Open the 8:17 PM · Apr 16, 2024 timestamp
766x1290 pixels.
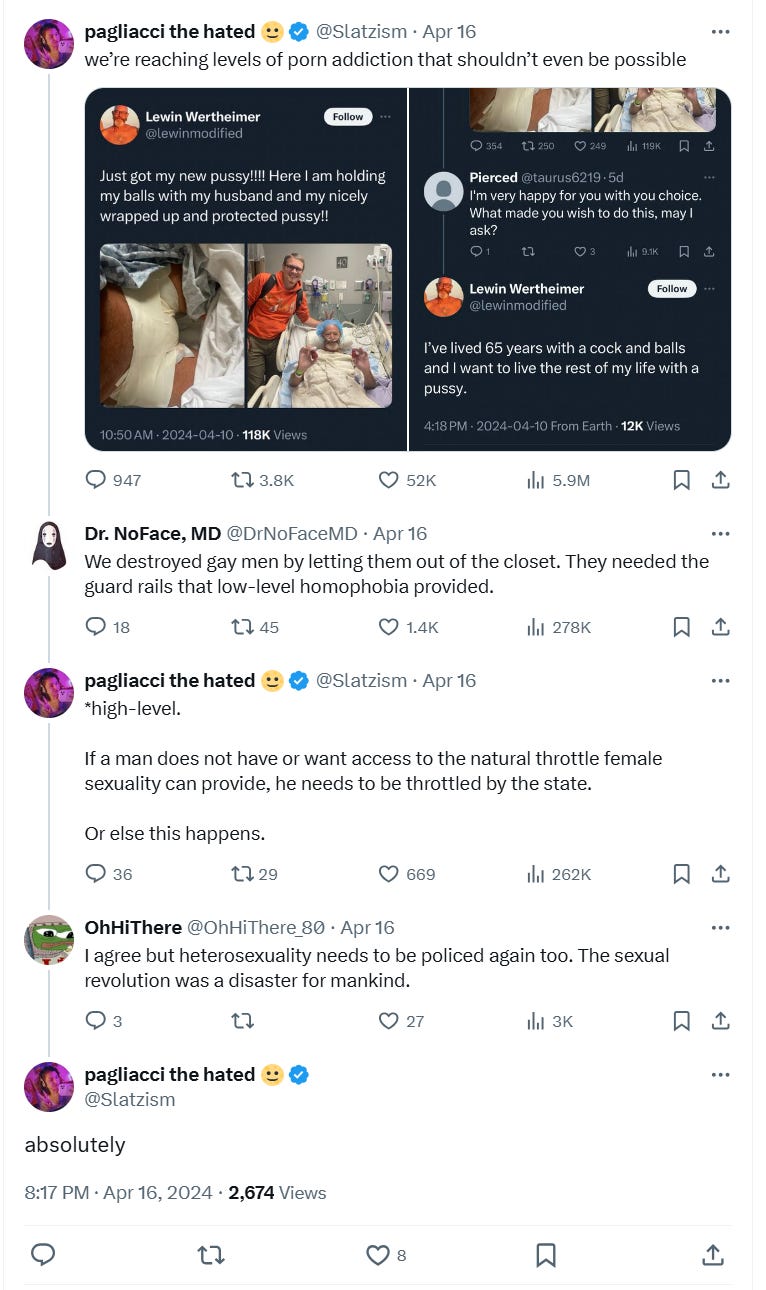(118, 1192)
